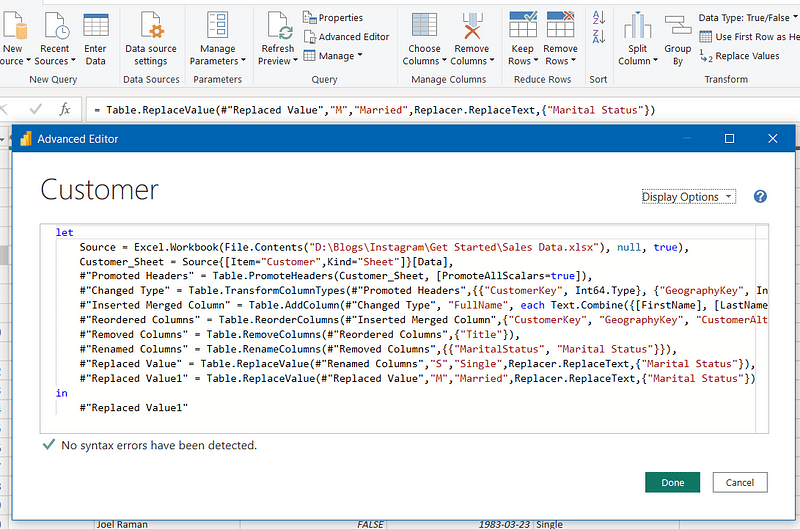Click the Enter Data table icon

tap(96, 27)
